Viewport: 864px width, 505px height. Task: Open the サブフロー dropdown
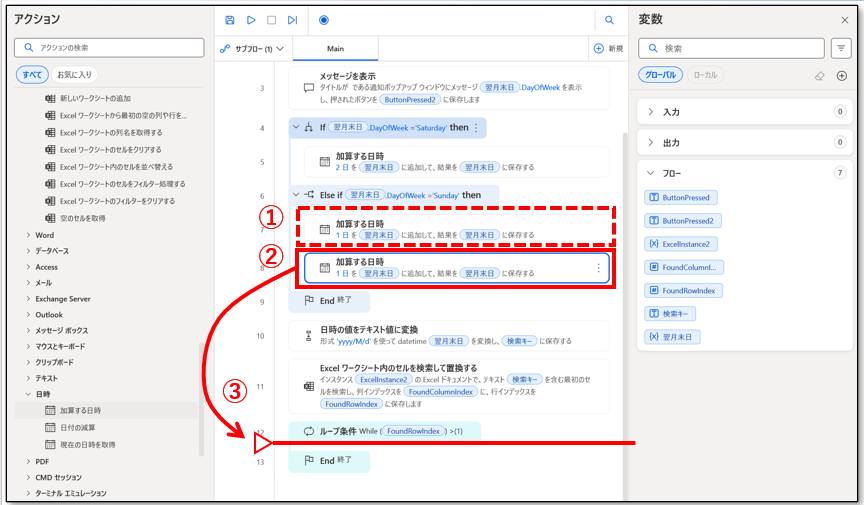[x=253, y=48]
